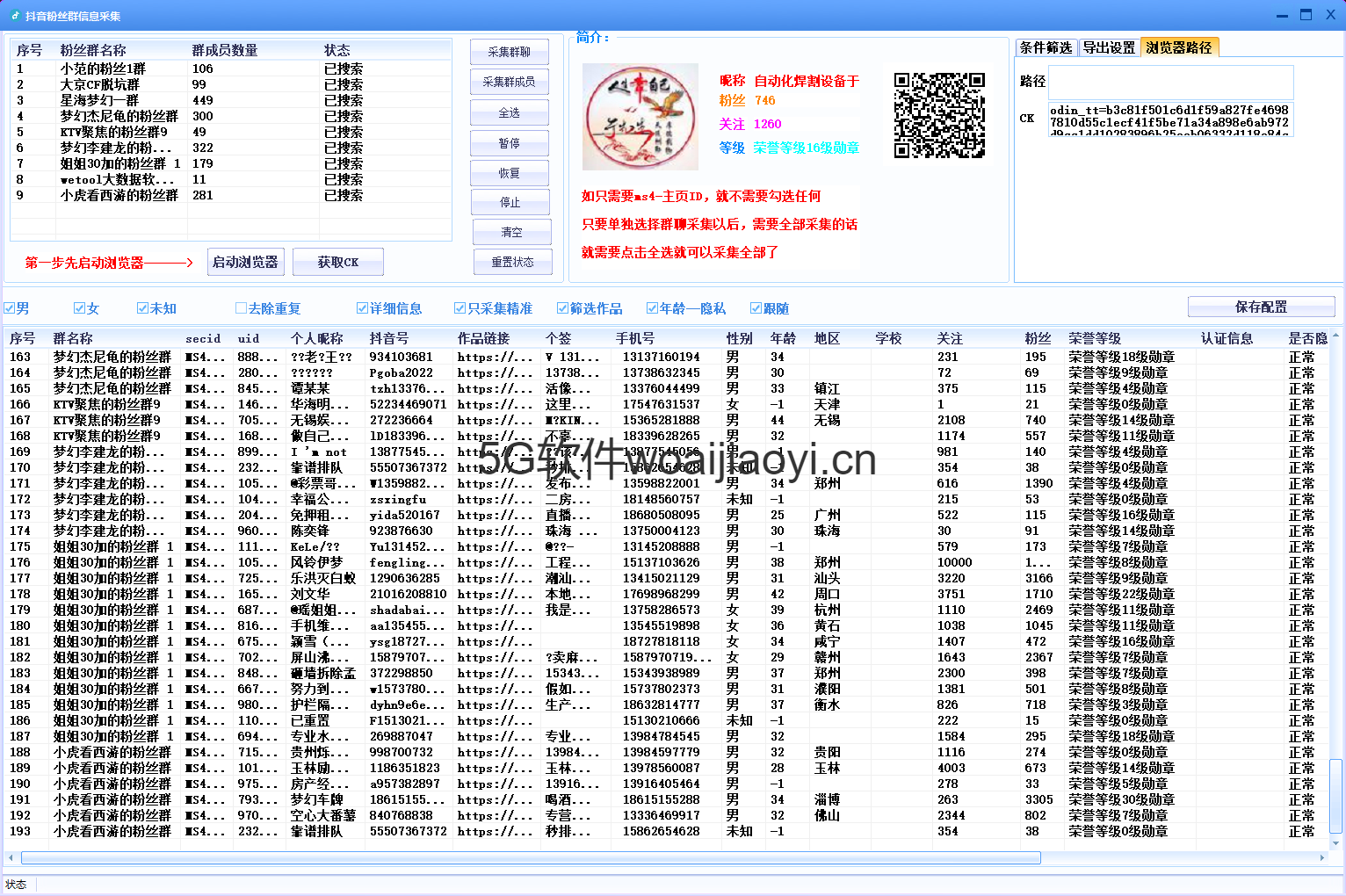Click the 采集群聊 button

[510, 52]
